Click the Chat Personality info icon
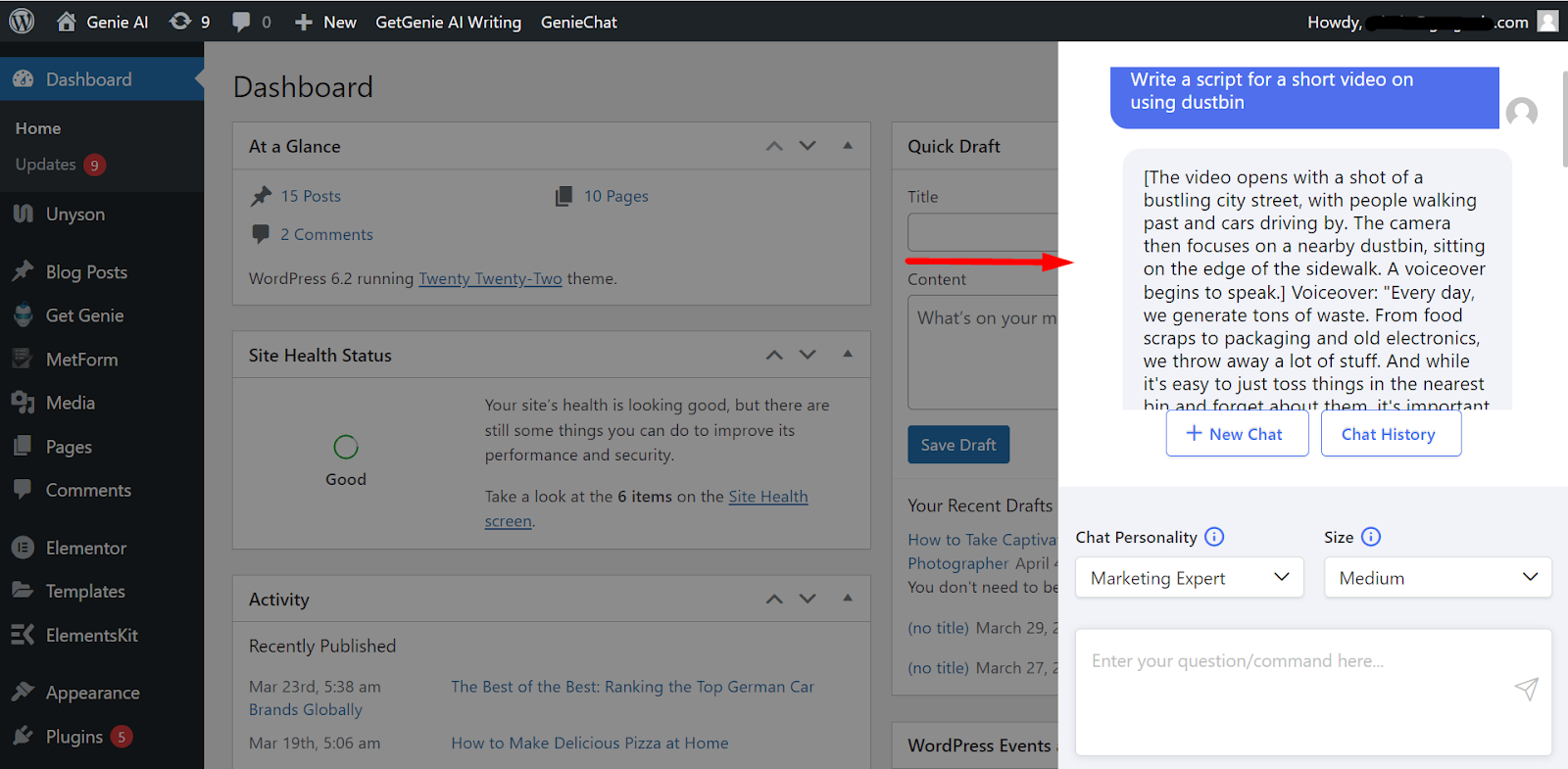 [x=1214, y=537]
